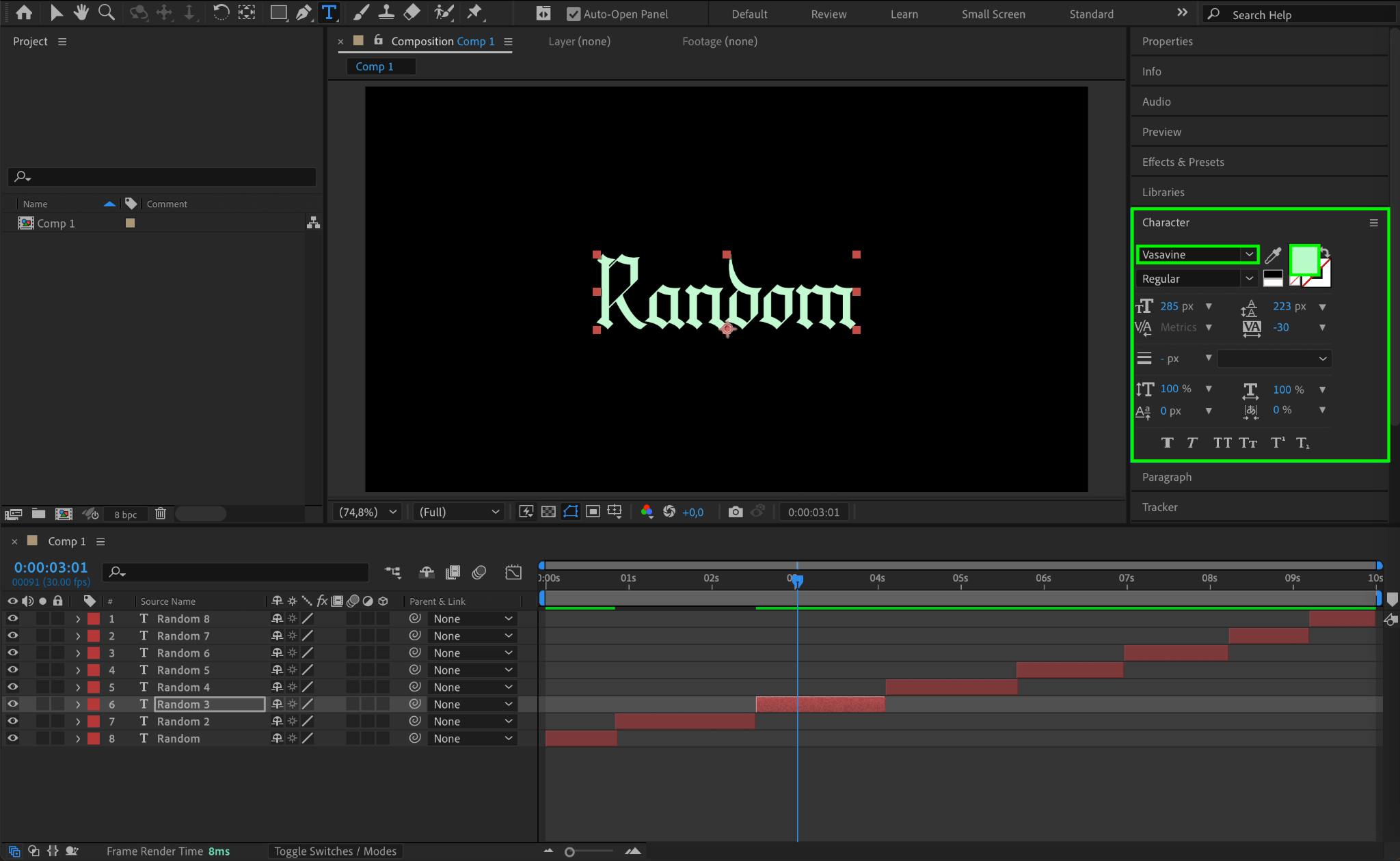Click the eyedropper in Character panel
The image size is (1400, 861).
(1273, 255)
